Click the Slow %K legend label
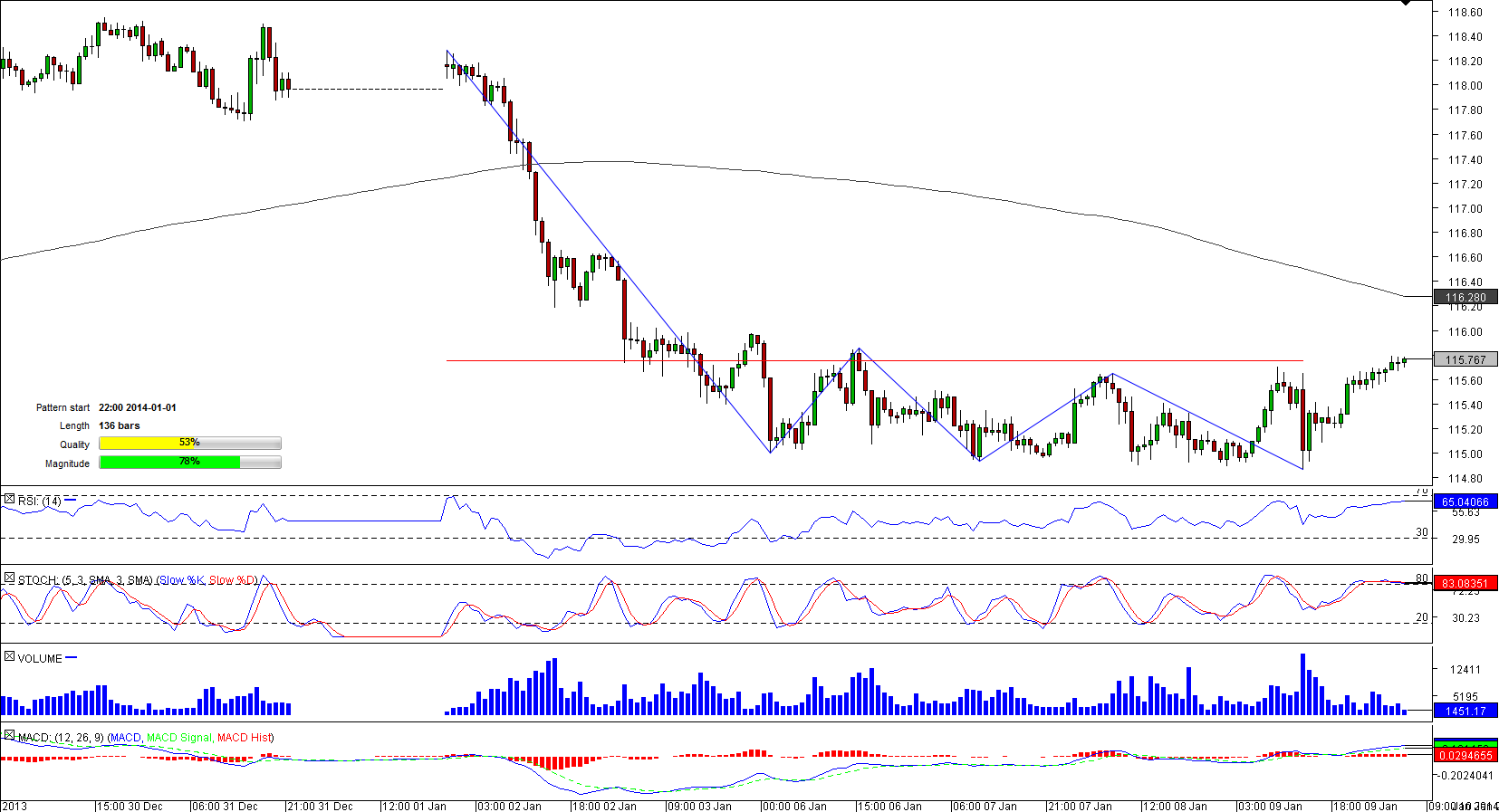This screenshot has width=1499, height=812. point(181,580)
